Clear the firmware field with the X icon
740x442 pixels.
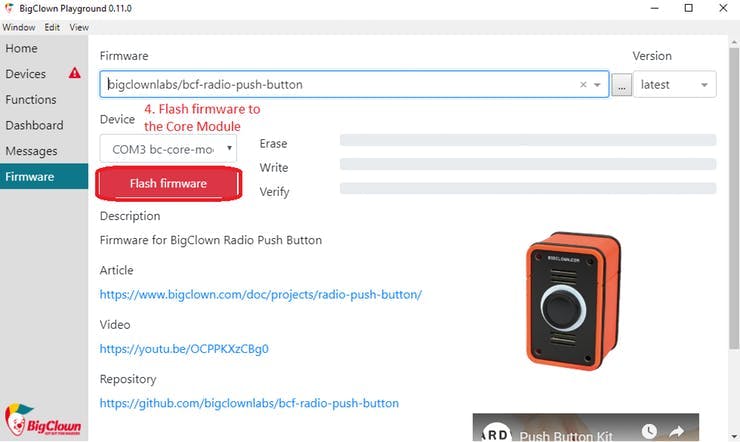(x=583, y=84)
